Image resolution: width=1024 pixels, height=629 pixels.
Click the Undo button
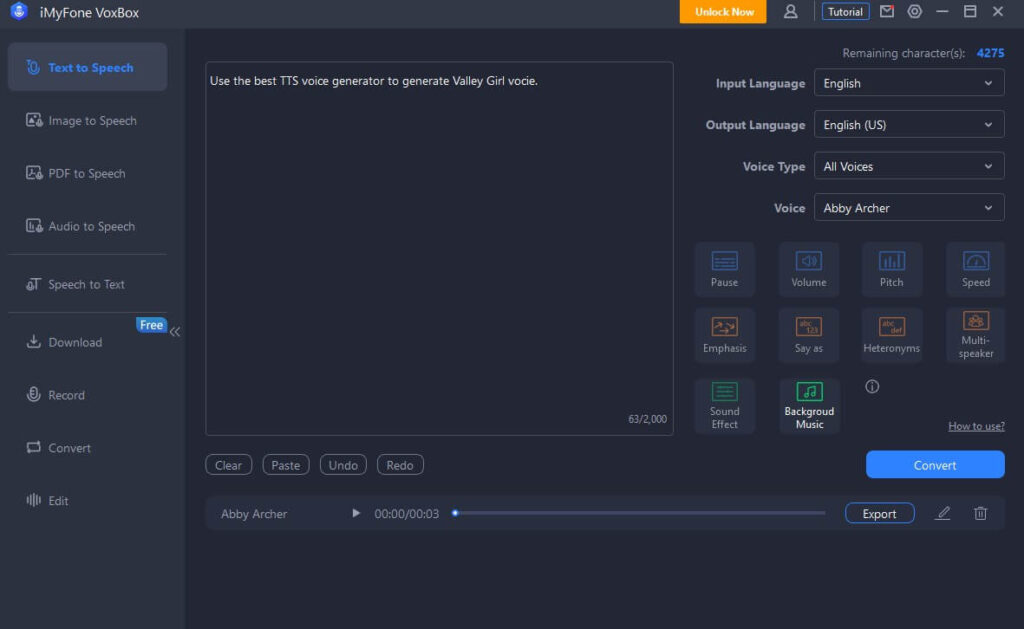pyautogui.click(x=343, y=465)
